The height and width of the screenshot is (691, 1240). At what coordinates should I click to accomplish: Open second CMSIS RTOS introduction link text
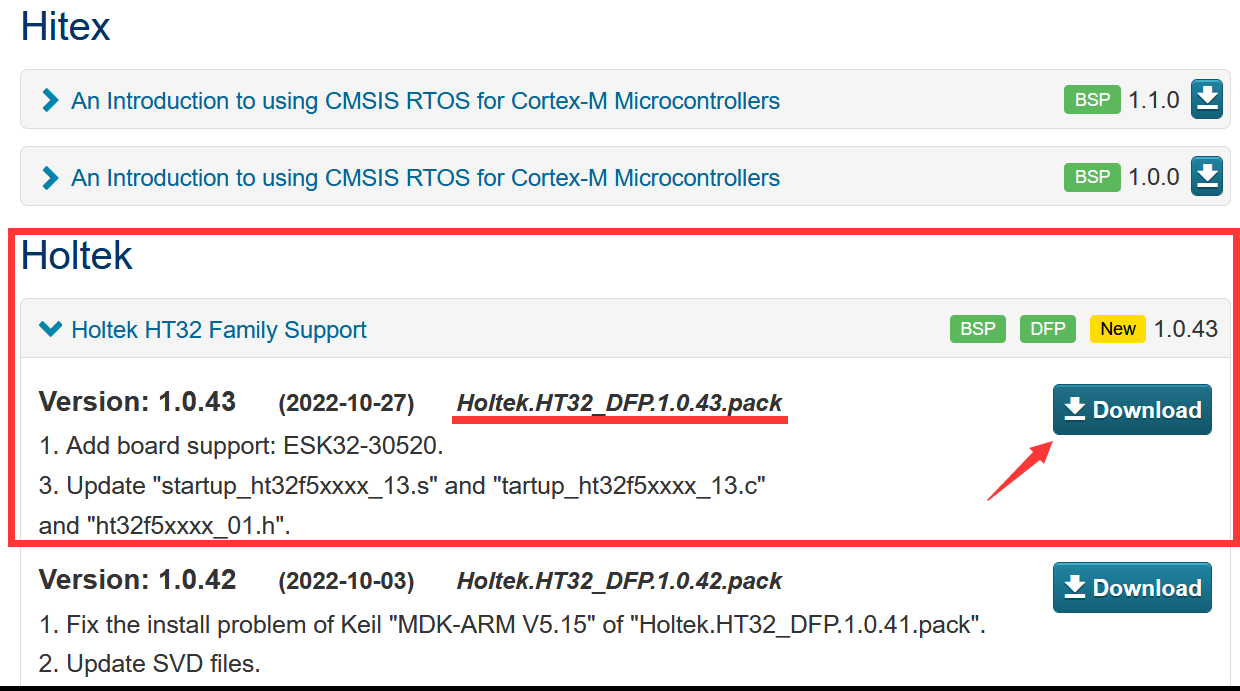tap(425, 178)
